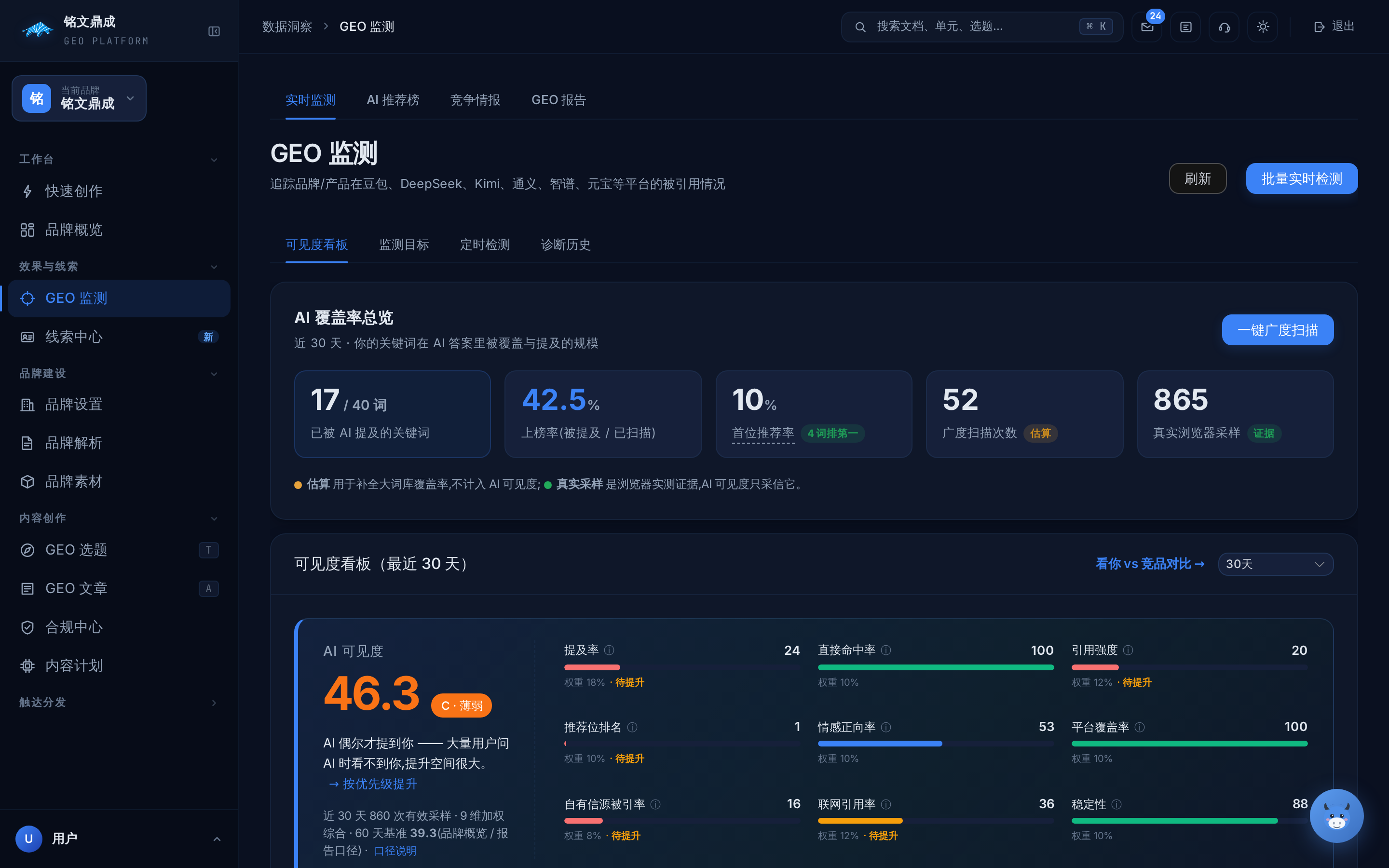Open the headset support icon

[x=1224, y=27]
